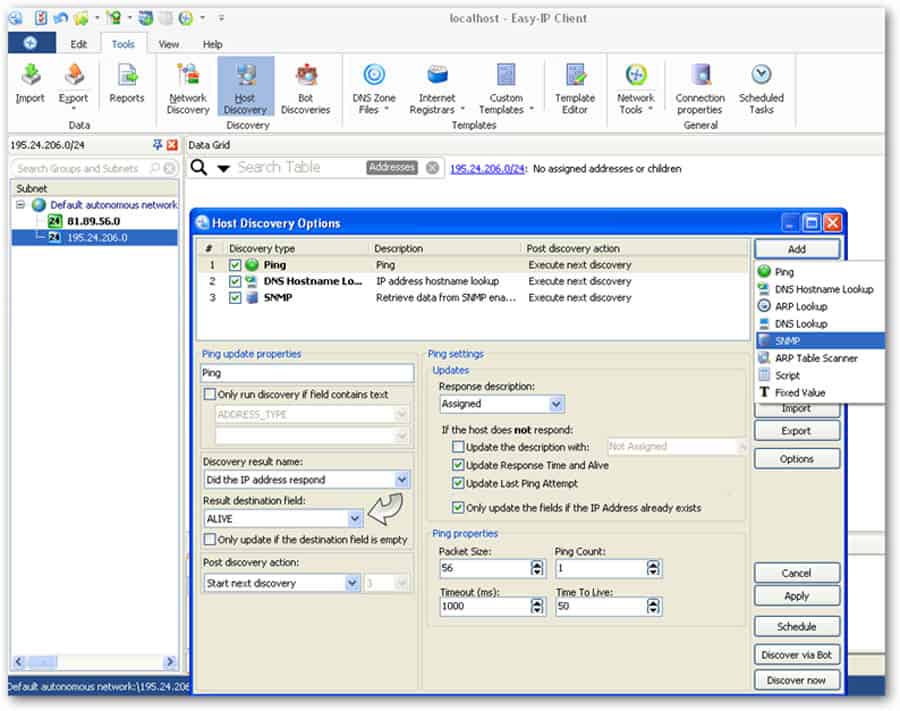Adjust the Ping Count spinner
The height and width of the screenshot is (711, 900).
click(x=653, y=568)
